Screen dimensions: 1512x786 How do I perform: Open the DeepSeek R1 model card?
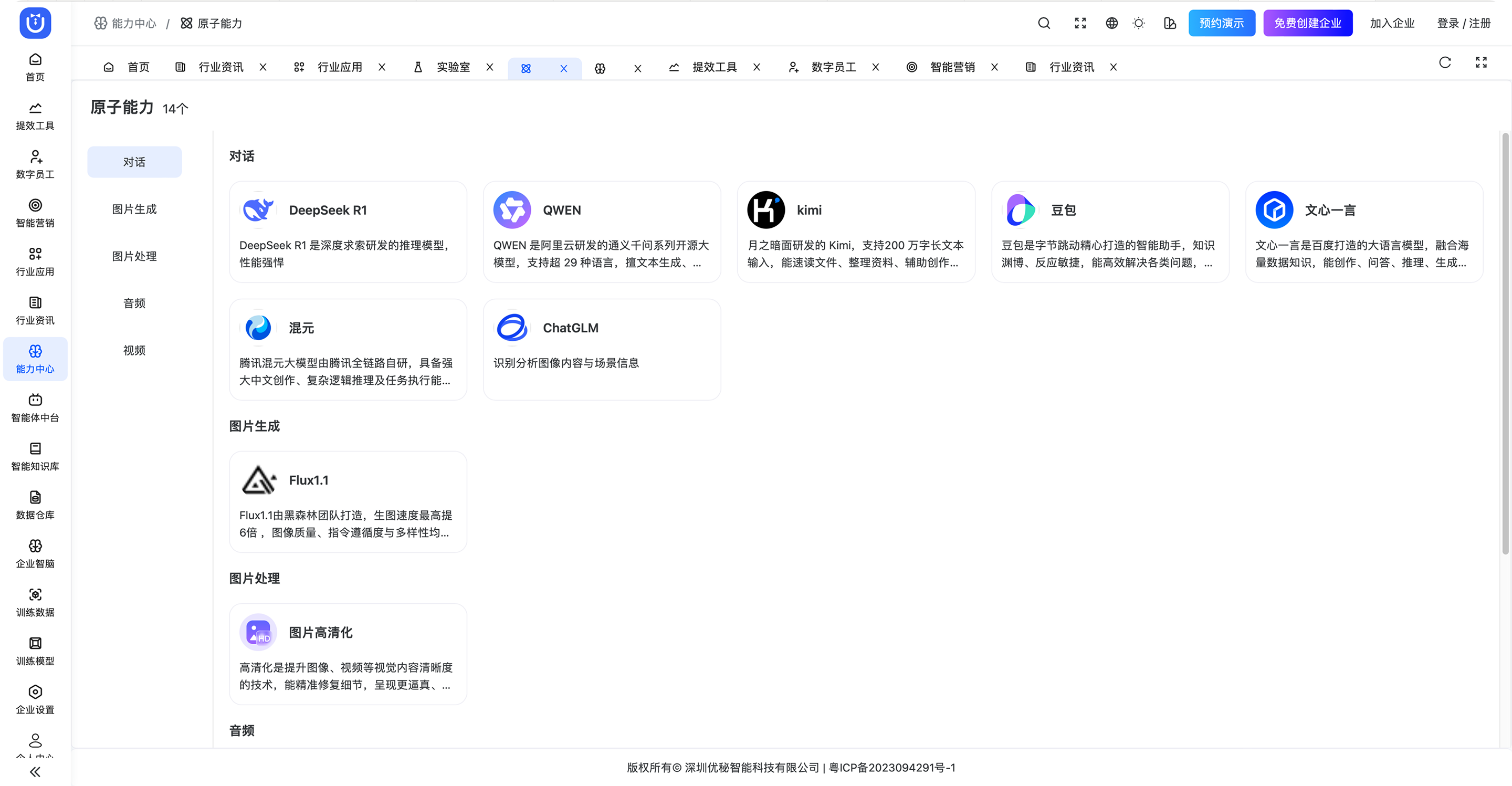[x=348, y=232]
